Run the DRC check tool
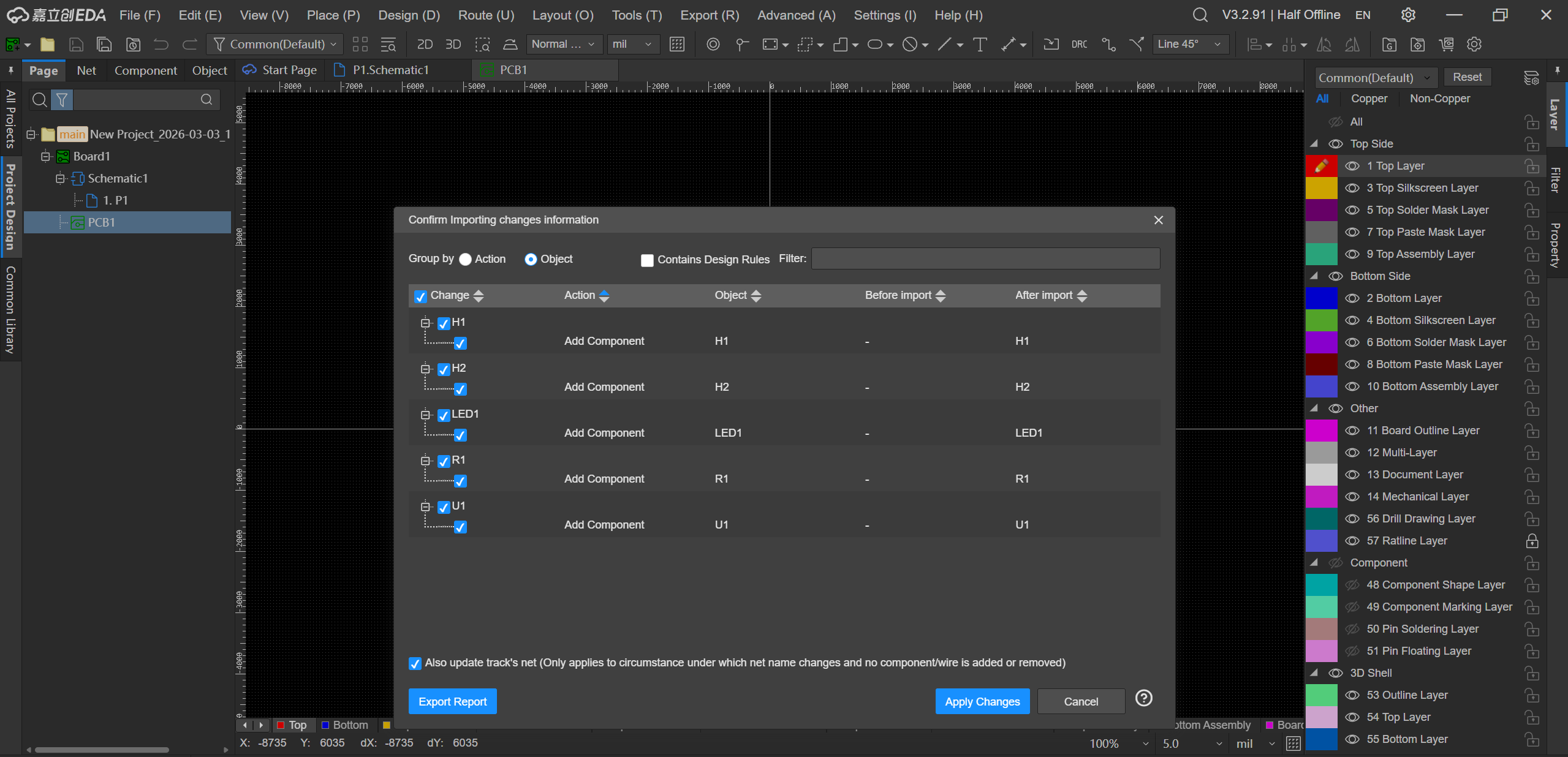This screenshot has width=1568, height=757. pyautogui.click(x=1079, y=44)
